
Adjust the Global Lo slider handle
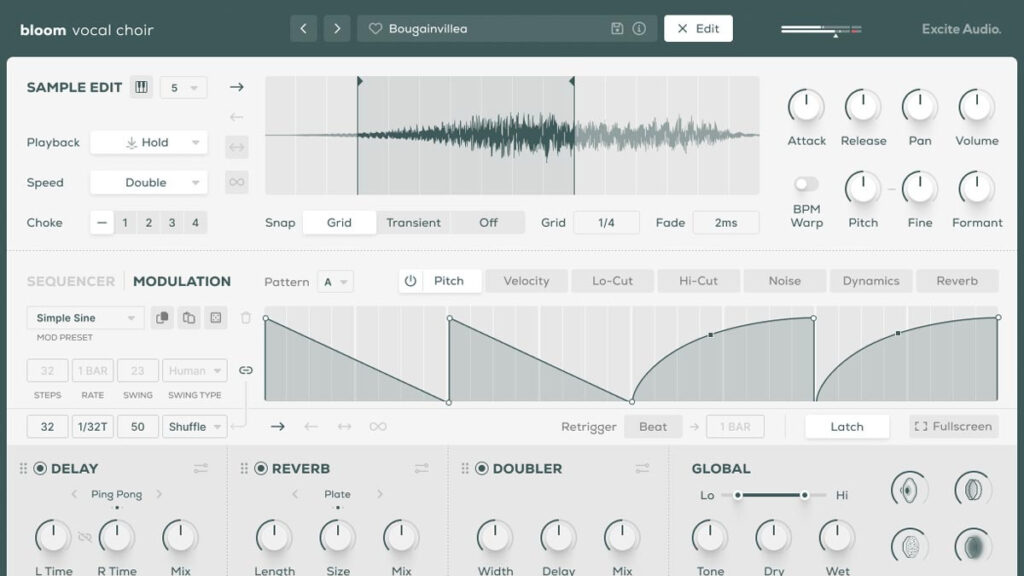point(737,495)
